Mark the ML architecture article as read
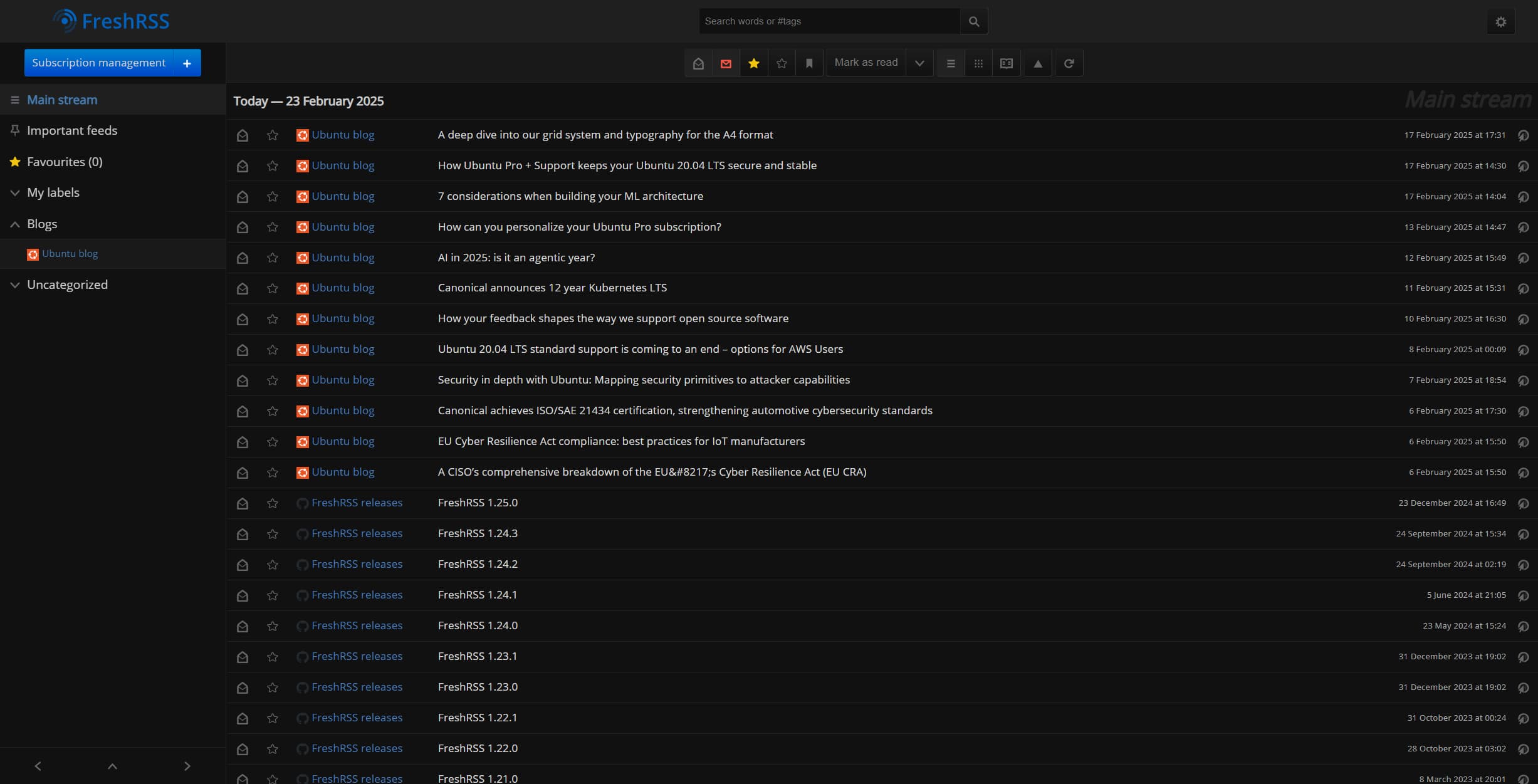Screen dimensions: 1538x784 pyautogui.click(x=243, y=197)
